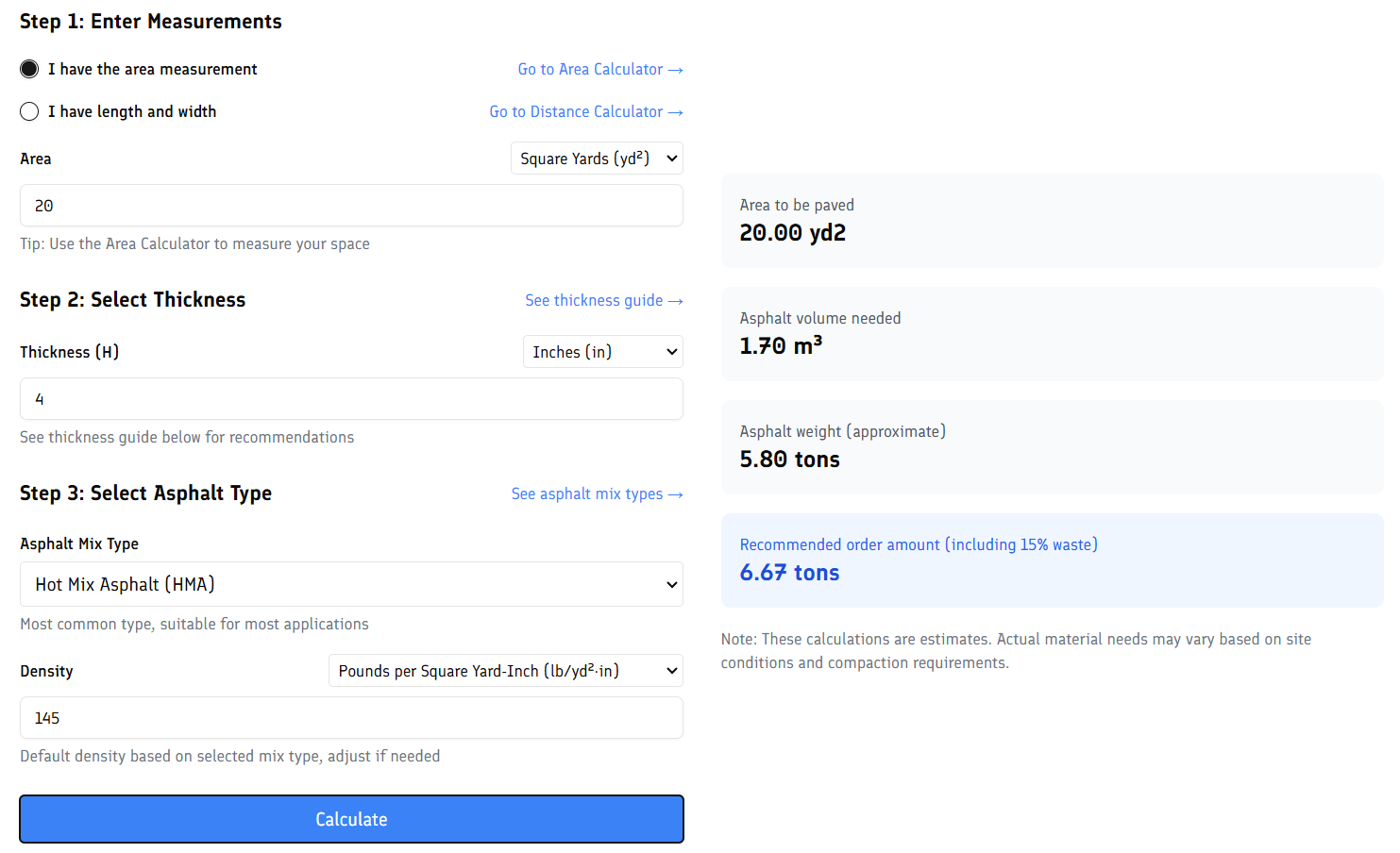Click the 'Thickness (H)' field label
1400x853 pixels.
point(69,352)
